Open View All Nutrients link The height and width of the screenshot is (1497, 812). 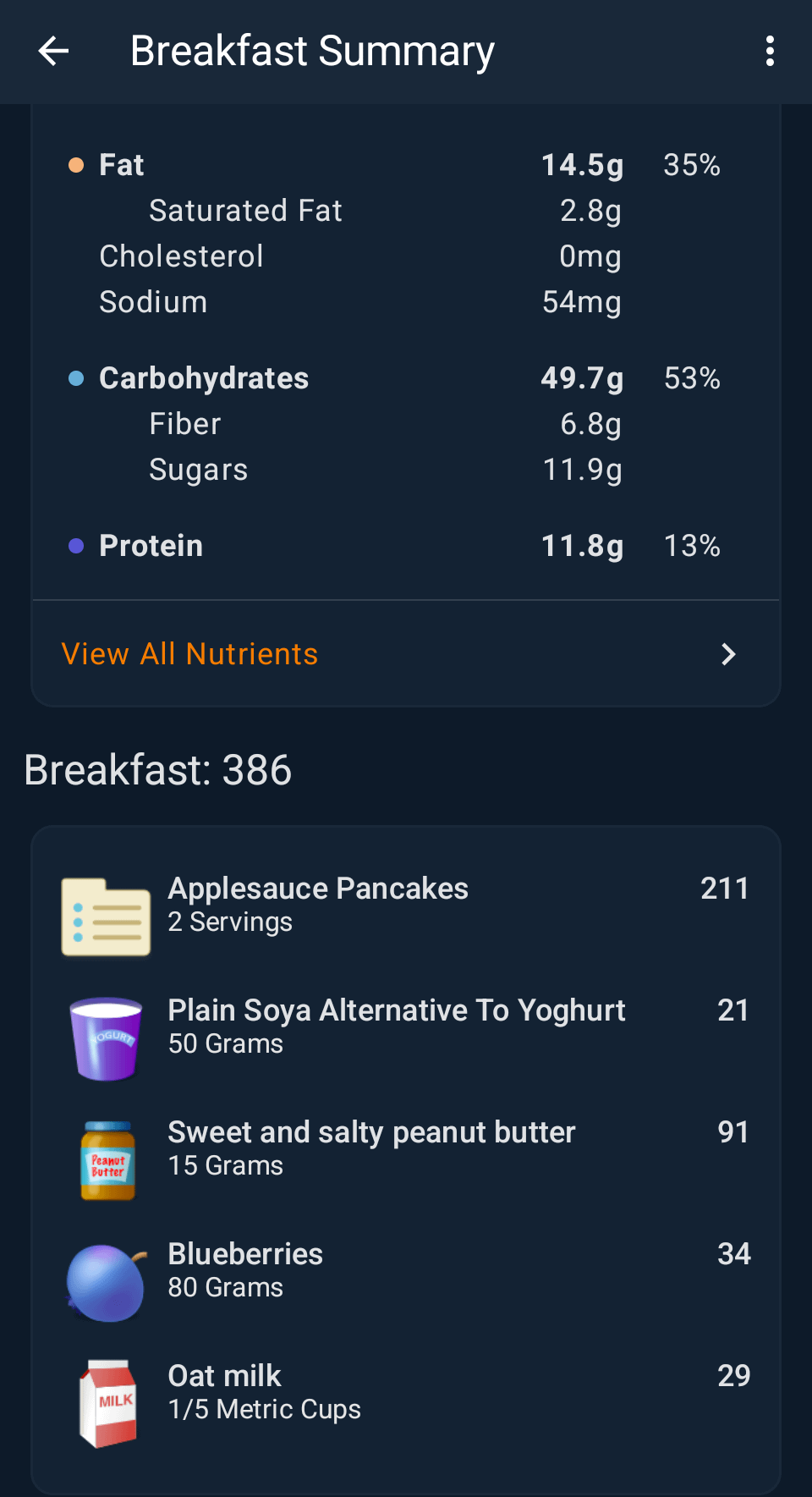coord(190,654)
